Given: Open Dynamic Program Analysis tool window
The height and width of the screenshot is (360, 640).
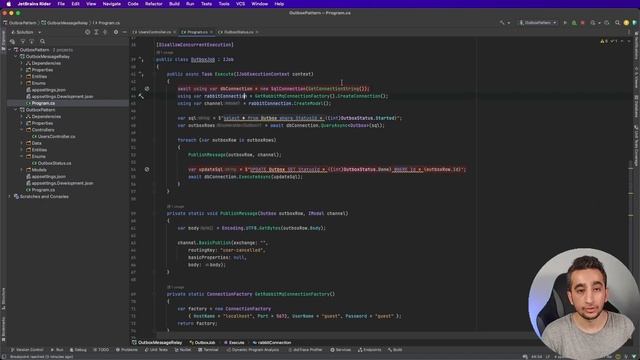Looking at the screenshot, I should coord(253,350).
